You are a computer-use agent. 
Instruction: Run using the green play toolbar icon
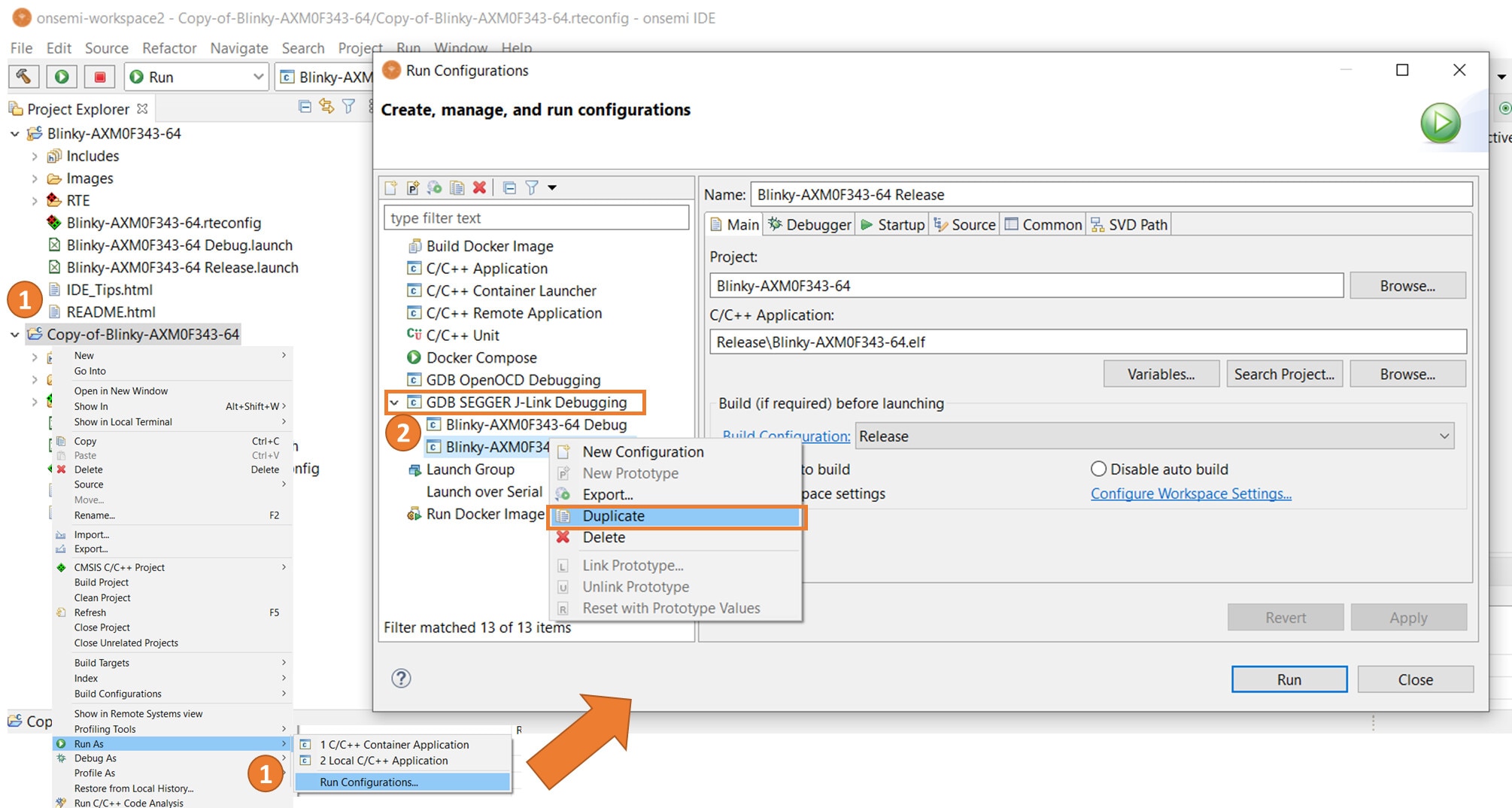pos(61,76)
